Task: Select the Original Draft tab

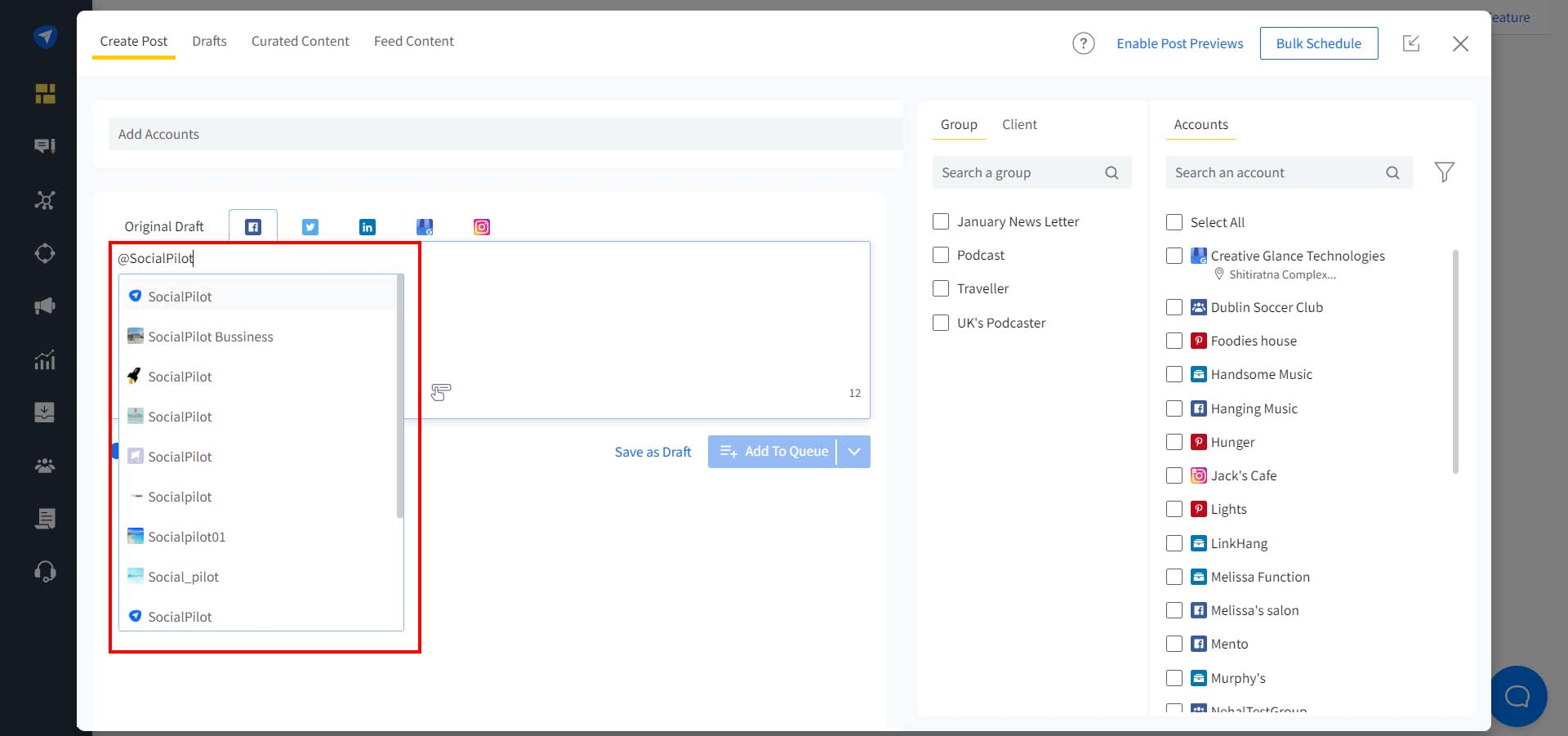Action: pyautogui.click(x=164, y=226)
